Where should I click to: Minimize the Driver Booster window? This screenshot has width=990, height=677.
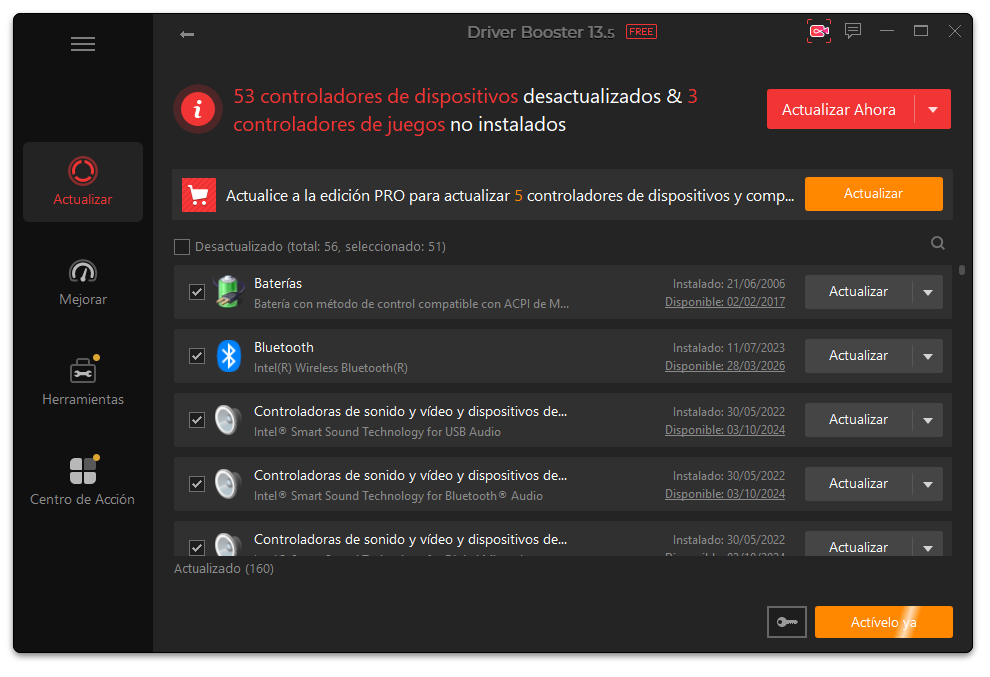887,31
